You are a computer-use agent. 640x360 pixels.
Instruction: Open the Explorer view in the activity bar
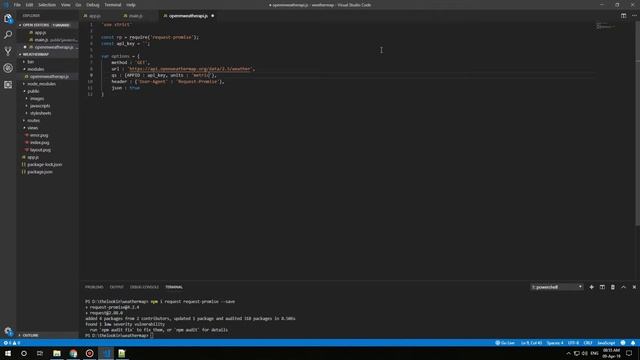(x=8, y=18)
